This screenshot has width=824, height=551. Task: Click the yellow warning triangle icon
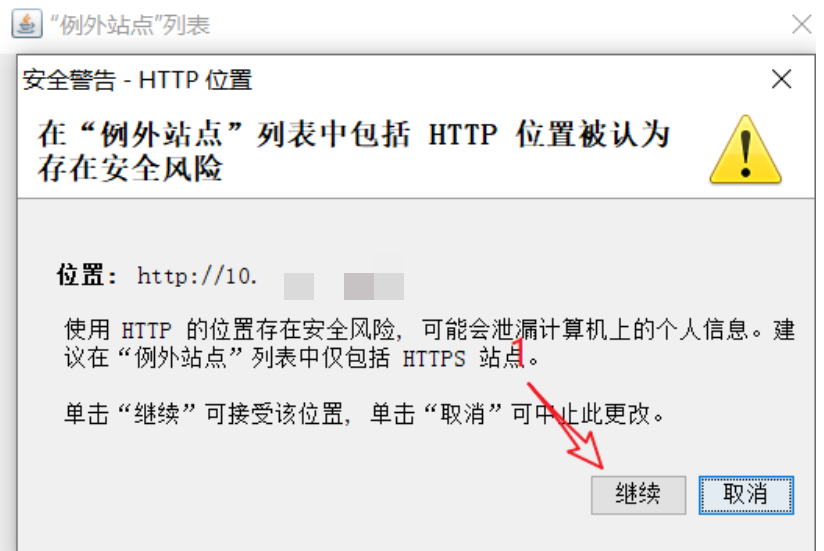click(x=745, y=150)
